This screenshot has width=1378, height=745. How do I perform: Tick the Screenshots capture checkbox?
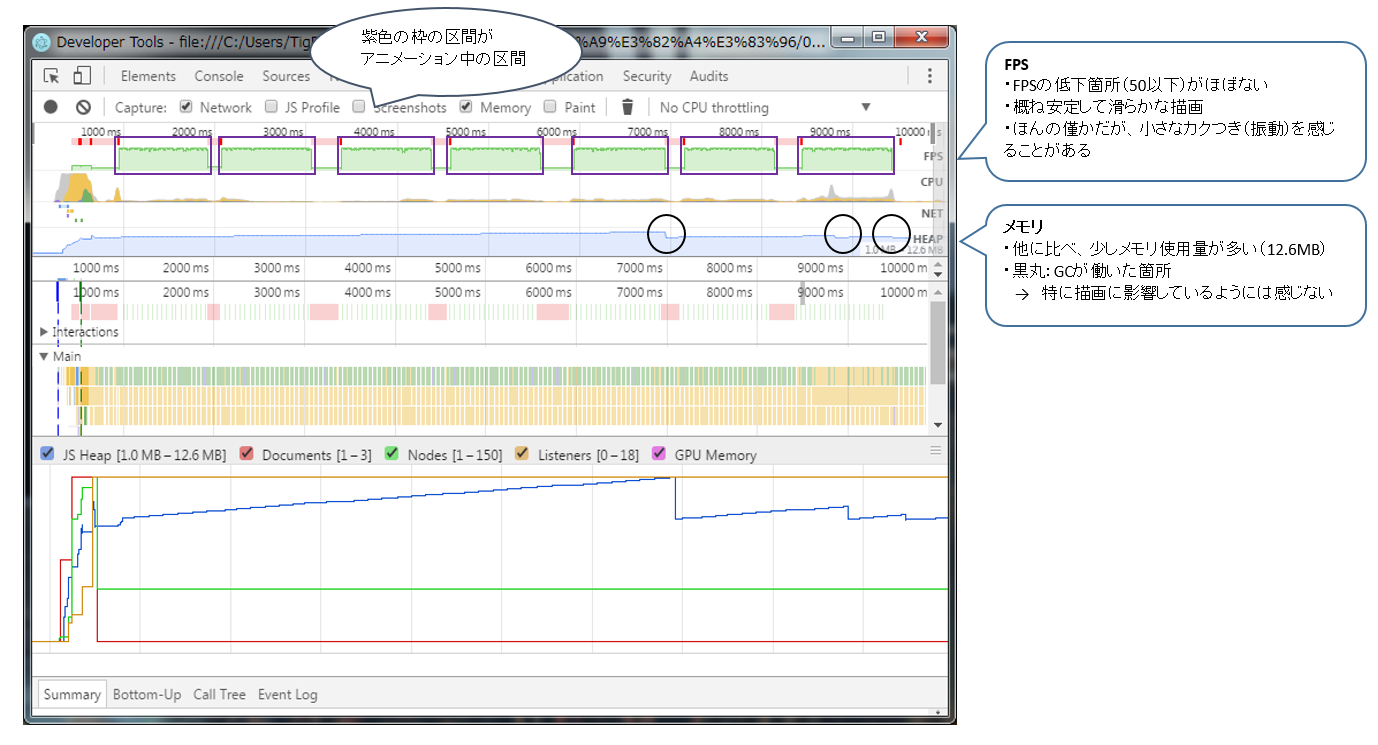pyautogui.click(x=359, y=107)
